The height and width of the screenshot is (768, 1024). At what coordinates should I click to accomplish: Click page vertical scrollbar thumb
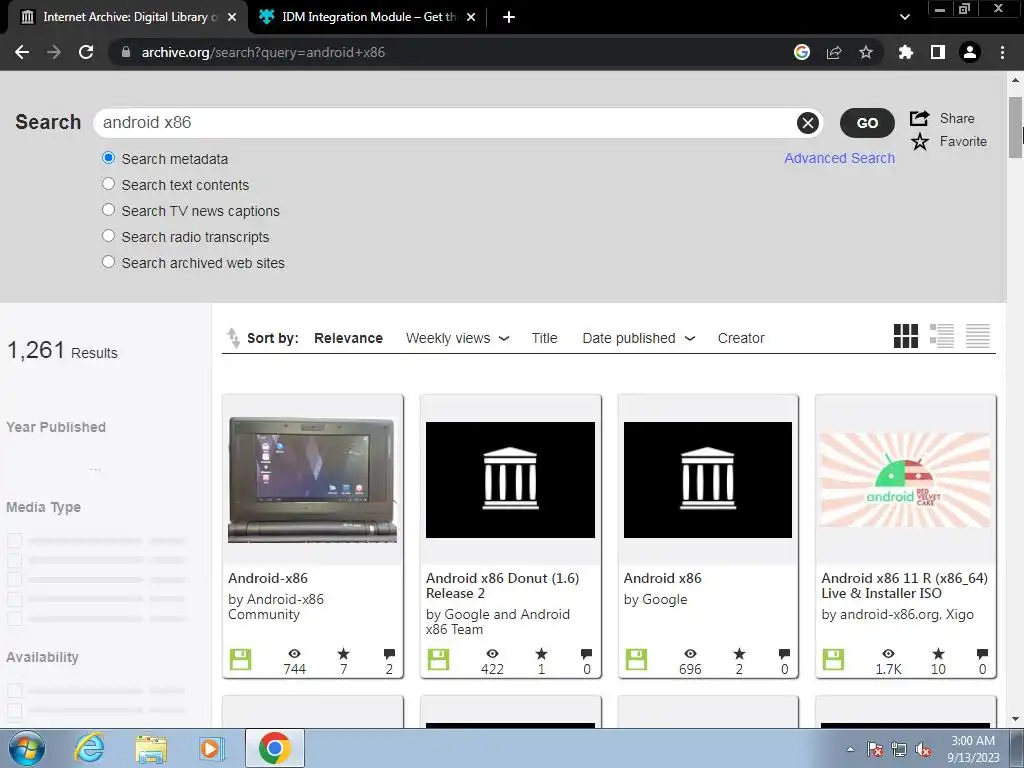(1015, 127)
